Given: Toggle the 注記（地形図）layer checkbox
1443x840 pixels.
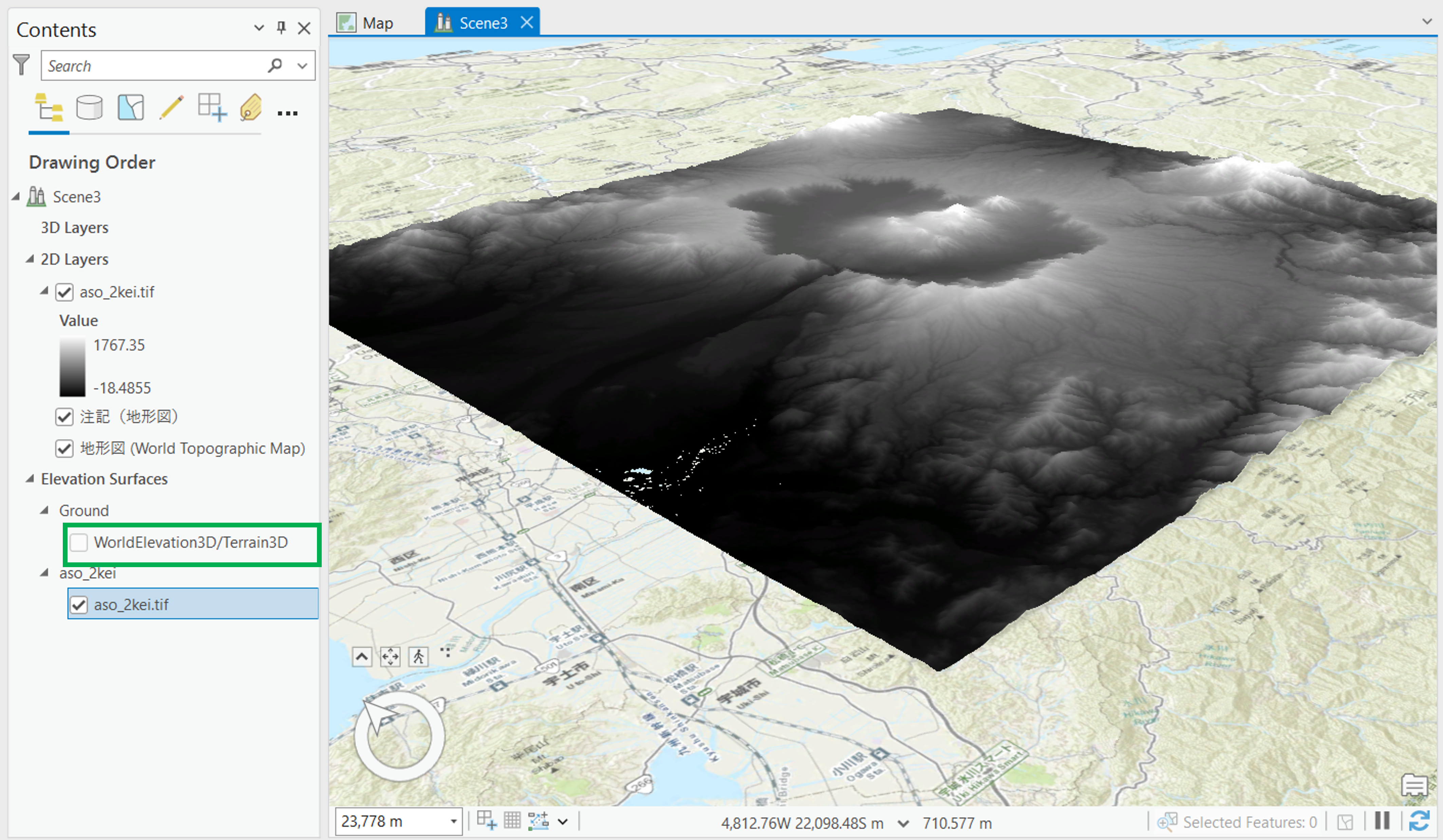Looking at the screenshot, I should [x=64, y=416].
